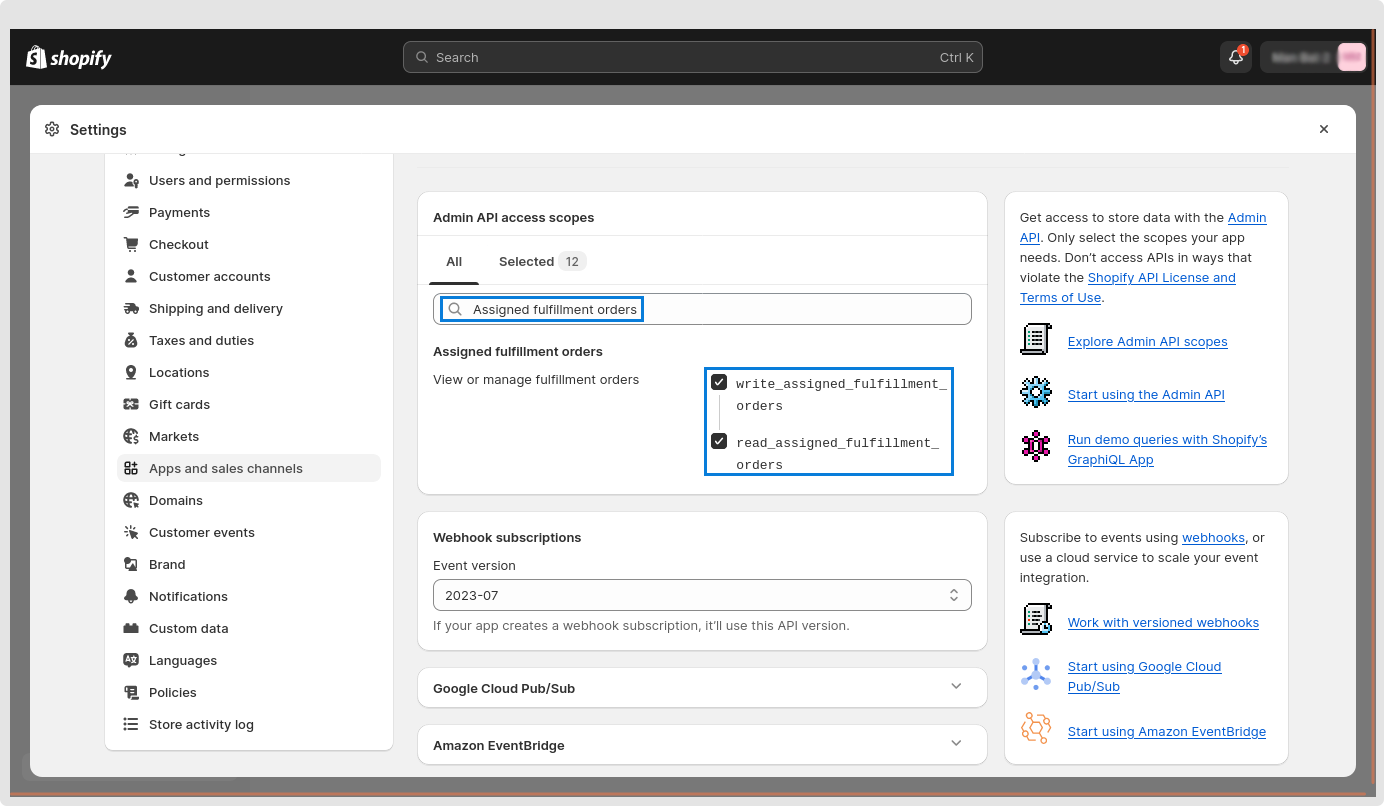
Task: Open Run demo queries with GraphiQL App link
Action: [1167, 450]
